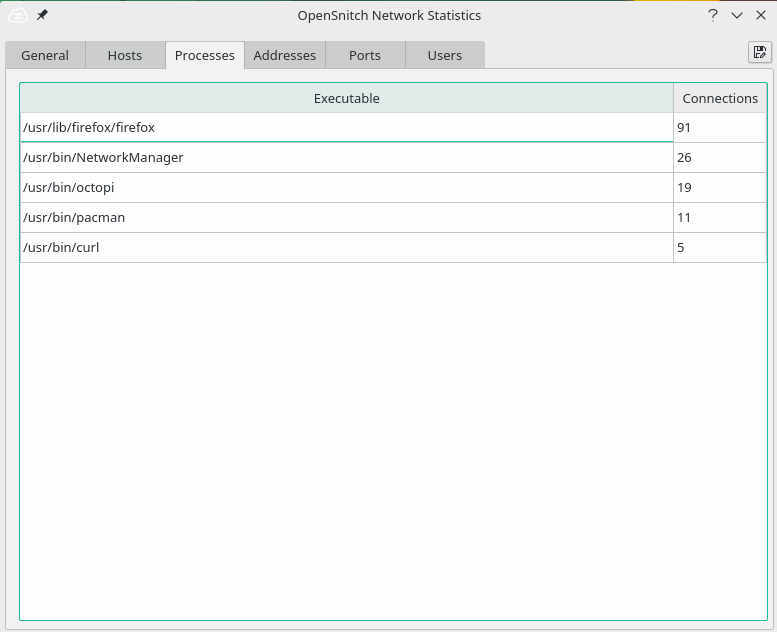Minimize the window with the chevron icon
Image resolution: width=777 pixels, height=632 pixels.
[x=737, y=15]
